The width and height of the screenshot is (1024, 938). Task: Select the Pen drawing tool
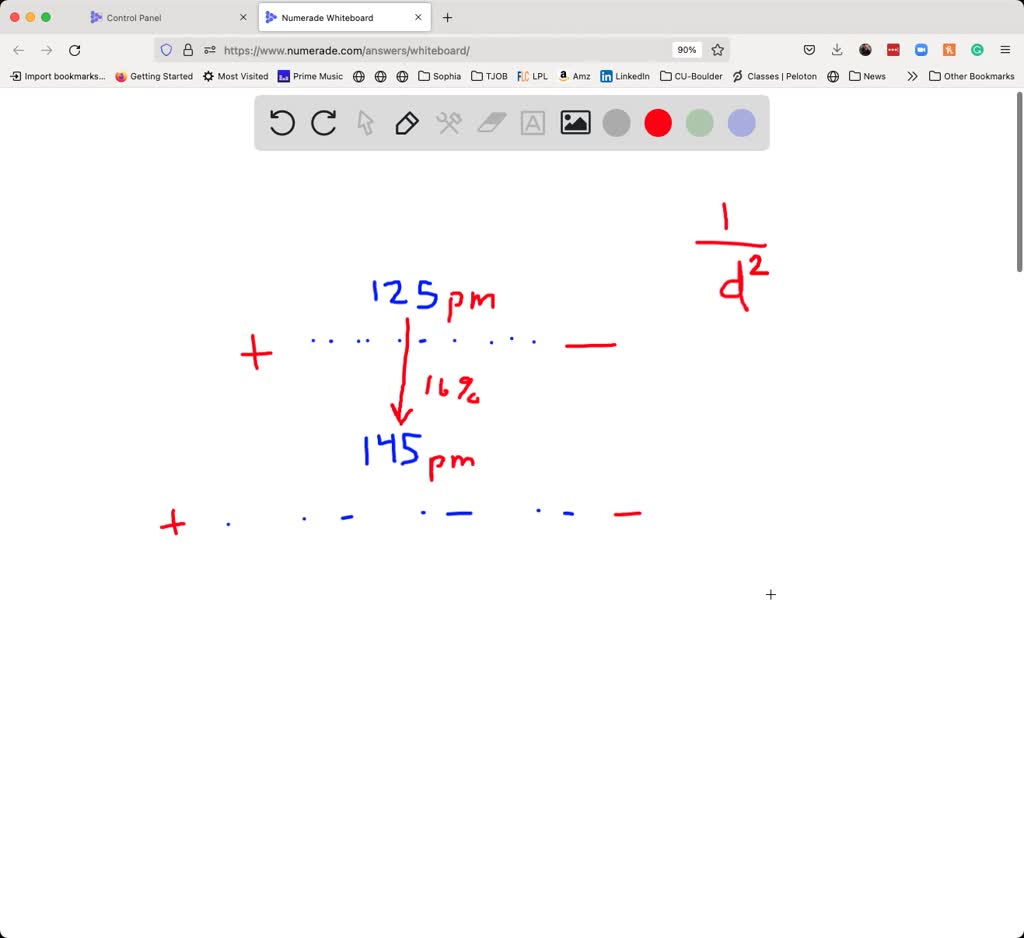click(407, 122)
